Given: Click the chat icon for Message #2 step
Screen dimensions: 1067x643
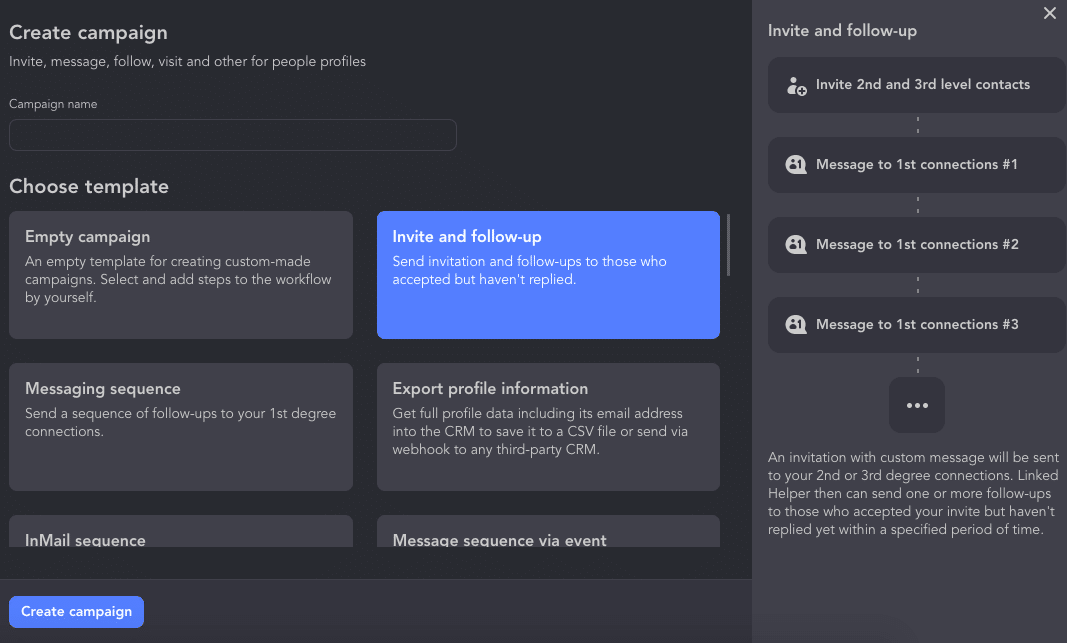Looking at the screenshot, I should click(796, 245).
